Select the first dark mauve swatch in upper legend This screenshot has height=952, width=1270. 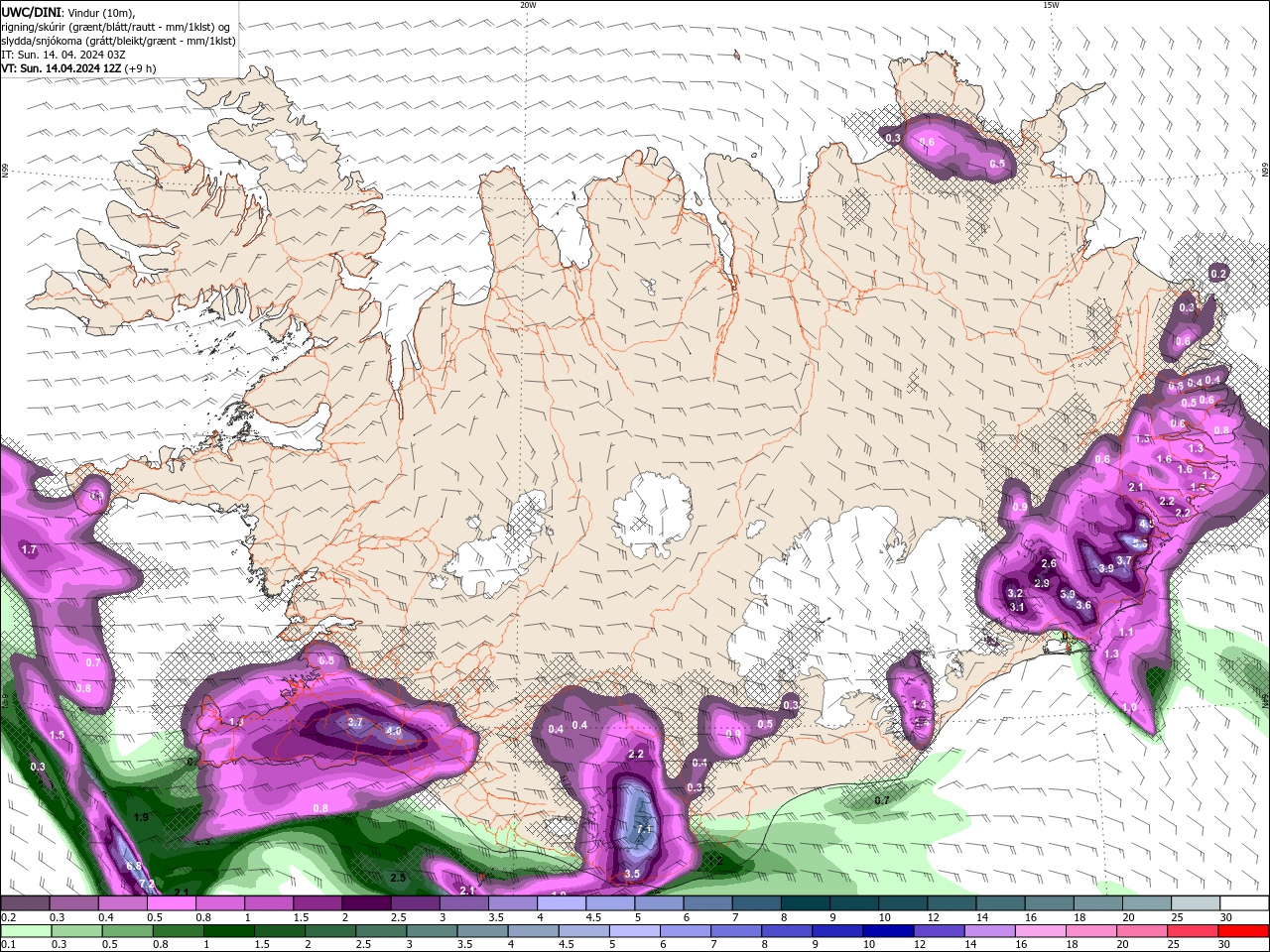pos(25,903)
